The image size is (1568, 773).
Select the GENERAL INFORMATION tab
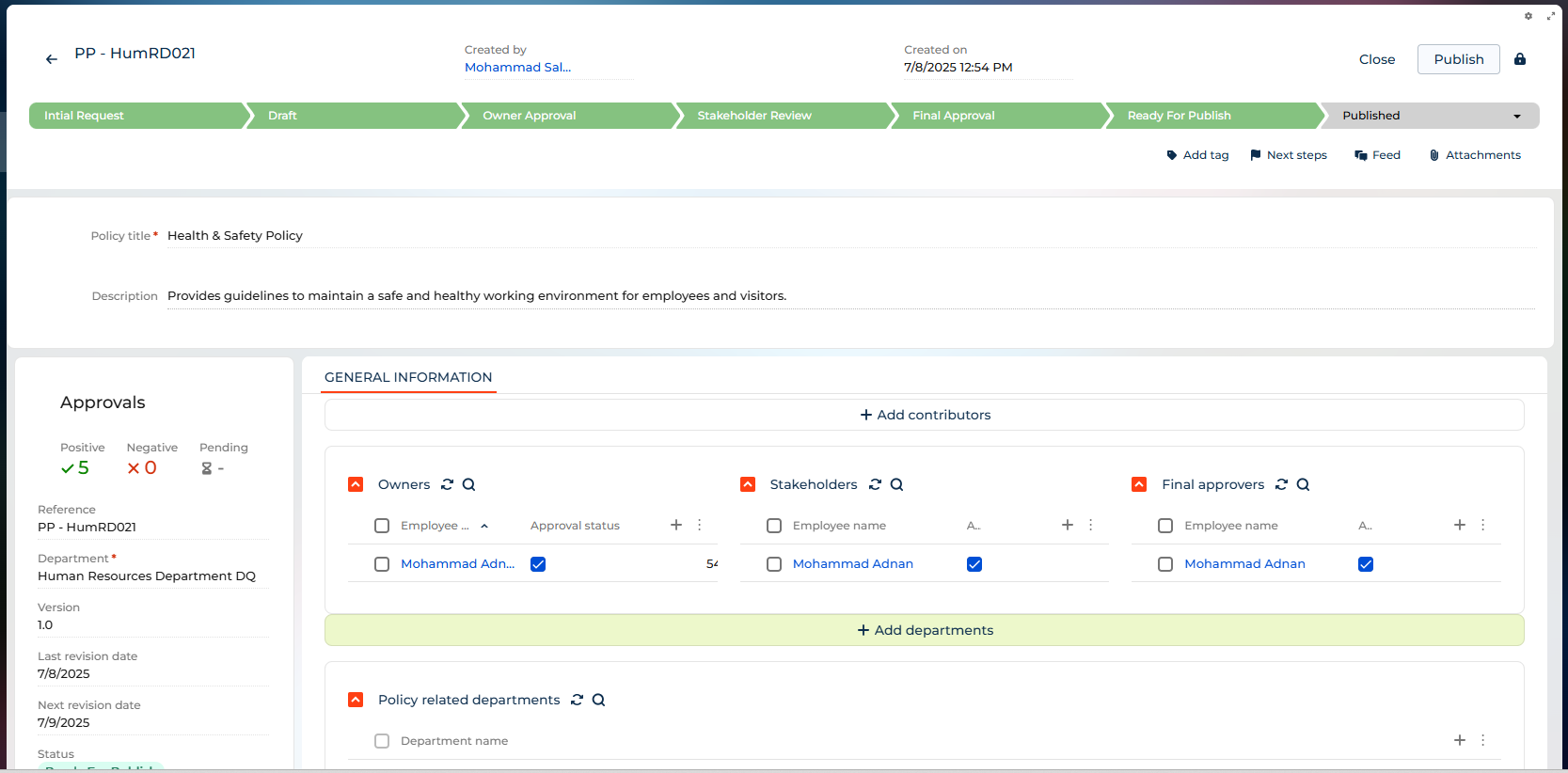click(408, 377)
